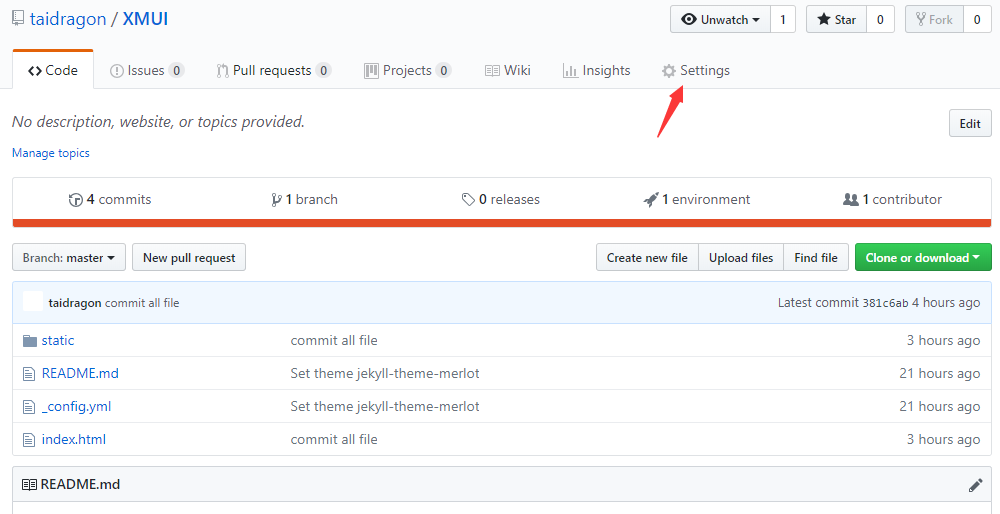Open the README.md file
Image resolution: width=1000 pixels, height=514 pixels.
pos(80,373)
